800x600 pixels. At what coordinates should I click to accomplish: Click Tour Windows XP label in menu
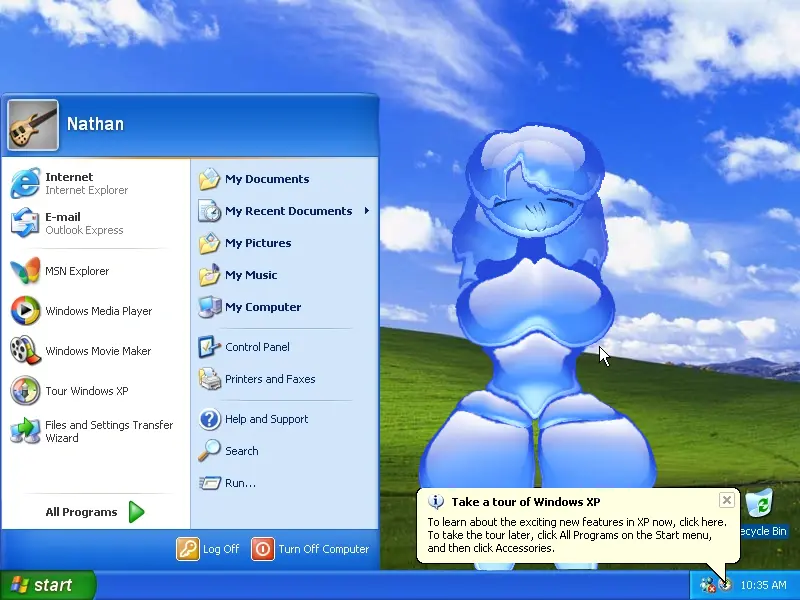[87, 391]
